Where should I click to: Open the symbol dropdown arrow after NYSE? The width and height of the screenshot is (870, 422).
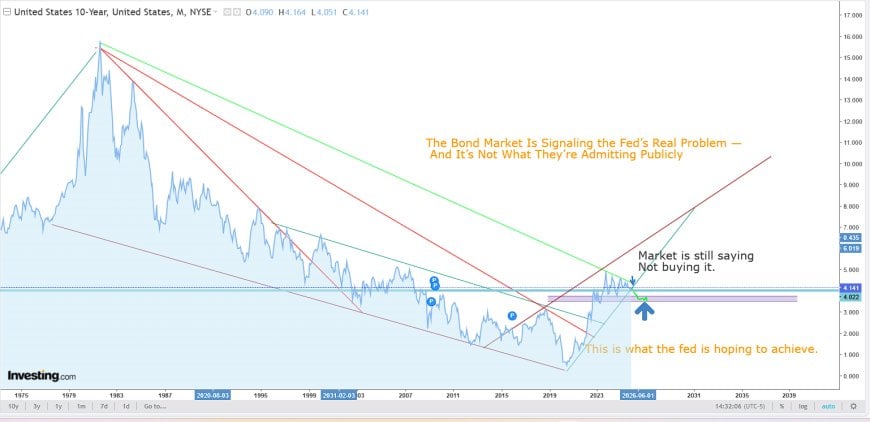coord(216,12)
